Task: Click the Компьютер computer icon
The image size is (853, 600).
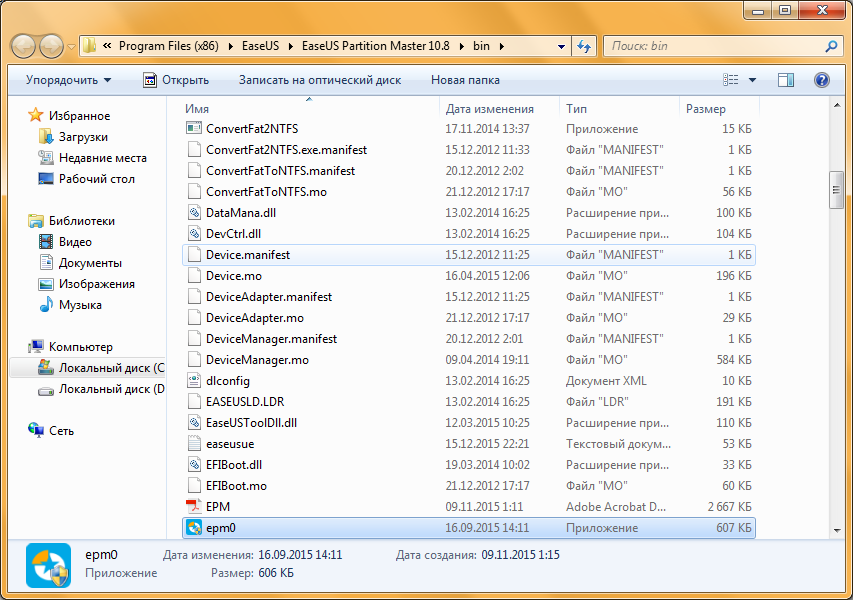Action: 36,347
